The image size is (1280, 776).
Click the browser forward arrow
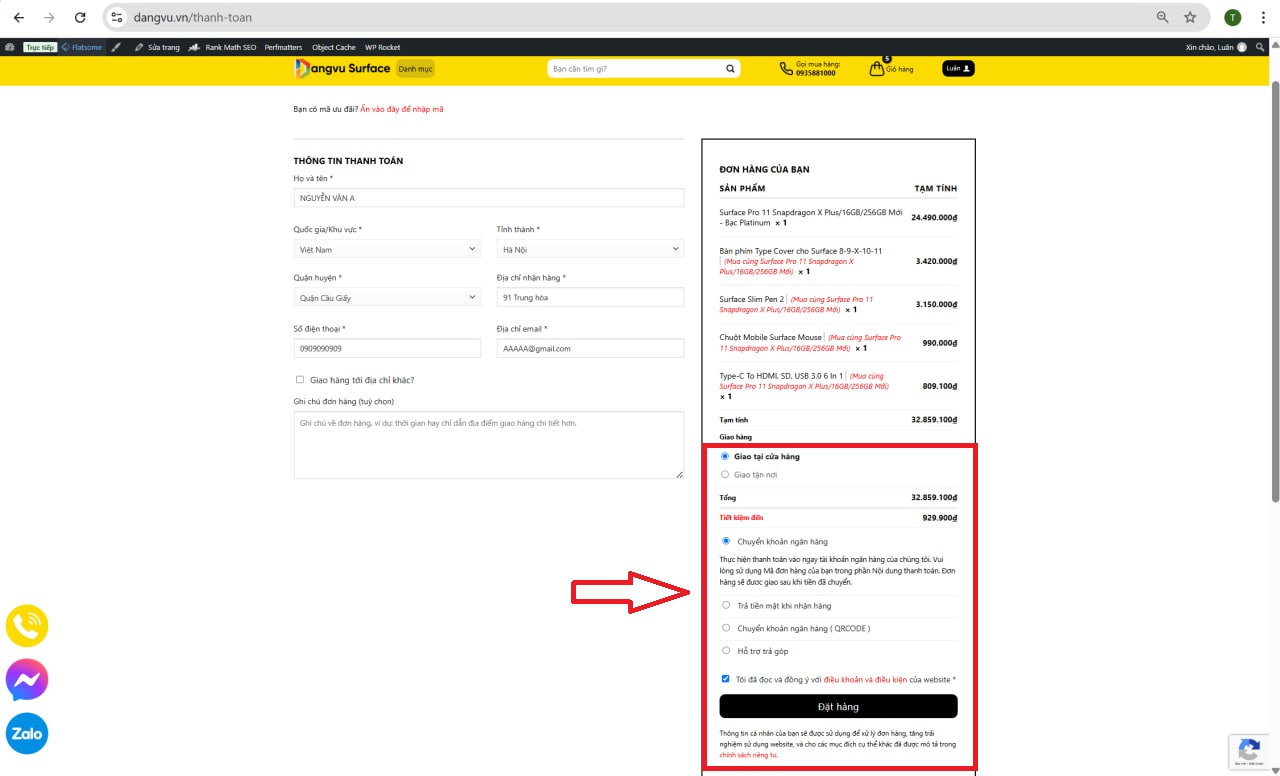(x=49, y=17)
